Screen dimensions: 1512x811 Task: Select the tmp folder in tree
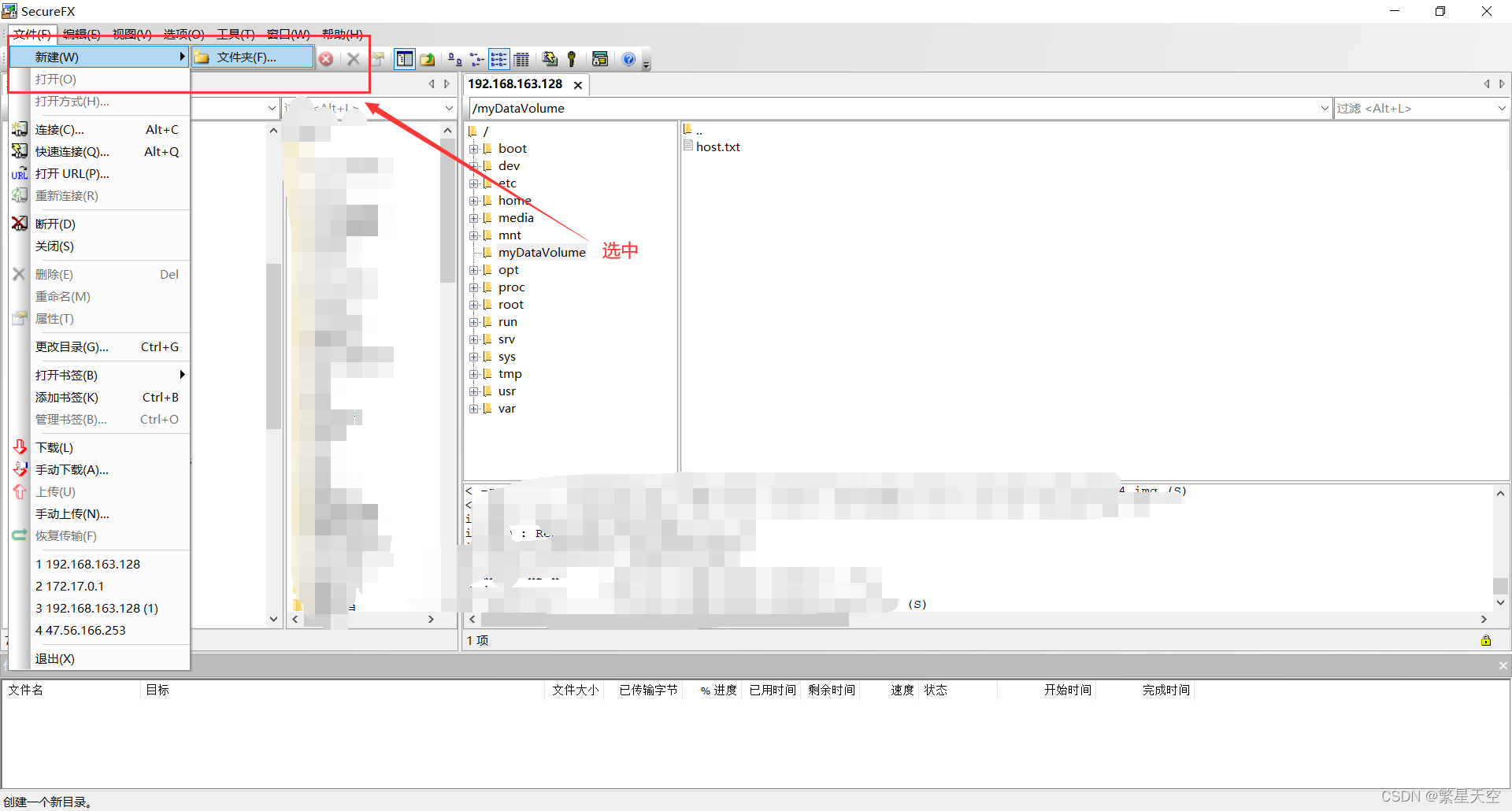510,374
